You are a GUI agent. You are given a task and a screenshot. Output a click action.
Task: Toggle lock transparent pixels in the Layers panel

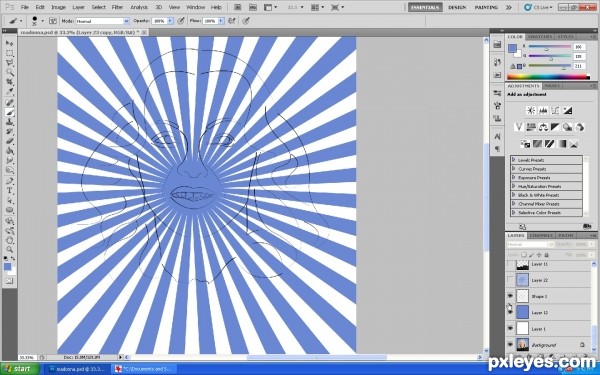[523, 255]
